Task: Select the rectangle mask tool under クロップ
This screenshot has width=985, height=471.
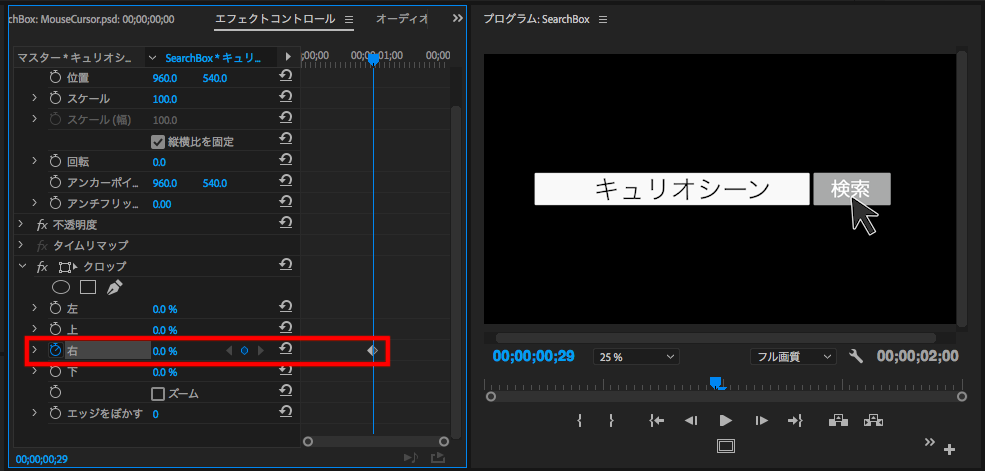Action: click(x=88, y=287)
